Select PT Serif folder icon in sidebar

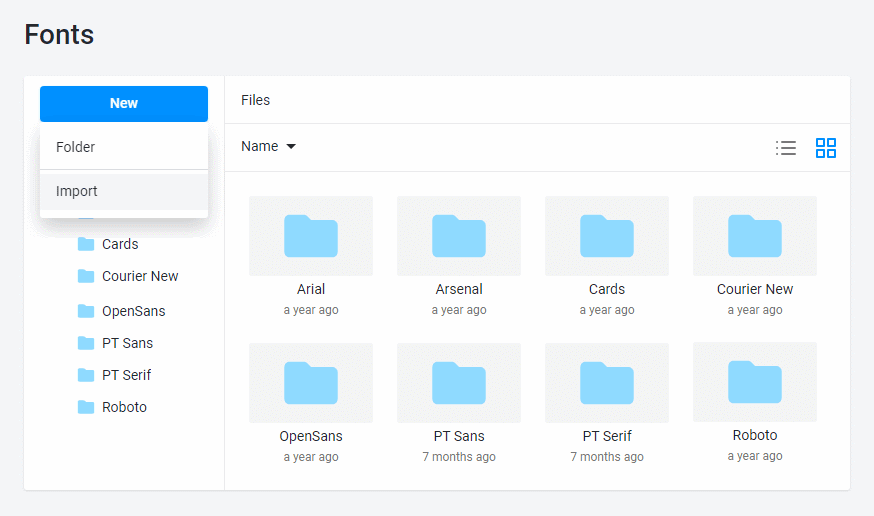tap(86, 375)
